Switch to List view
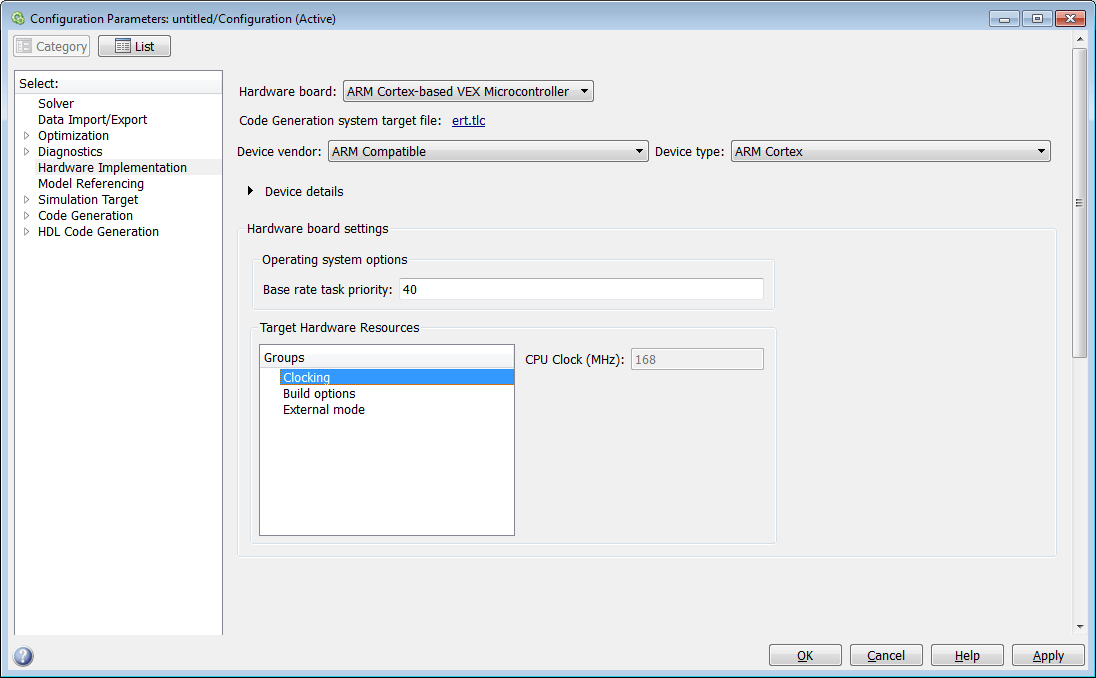 click(134, 46)
